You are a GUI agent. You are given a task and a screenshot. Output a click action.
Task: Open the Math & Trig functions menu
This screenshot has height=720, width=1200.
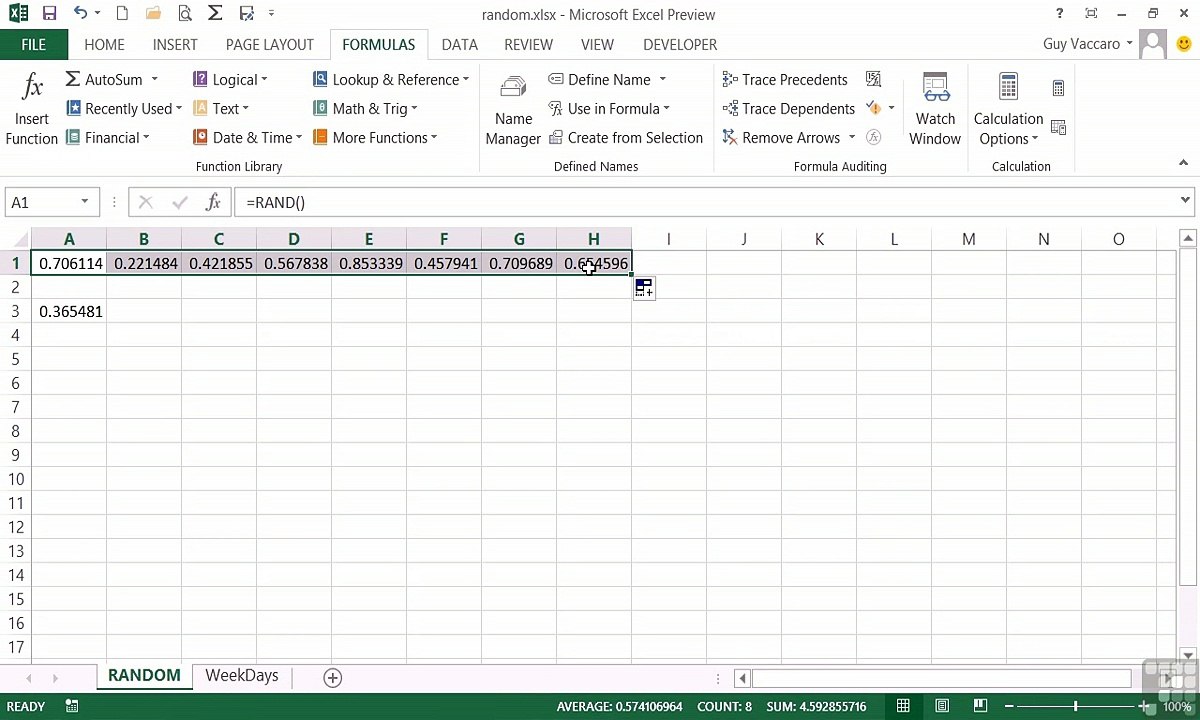(365, 108)
